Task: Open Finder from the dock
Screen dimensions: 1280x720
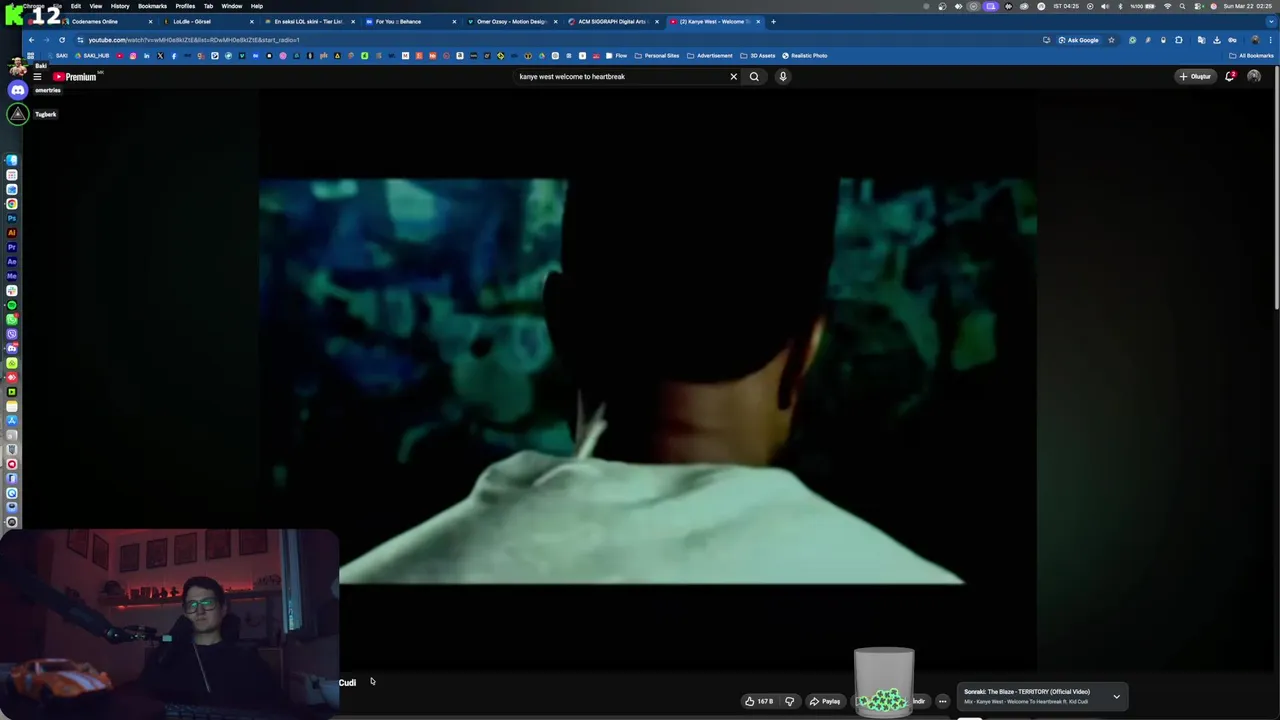Action: [x=12, y=160]
